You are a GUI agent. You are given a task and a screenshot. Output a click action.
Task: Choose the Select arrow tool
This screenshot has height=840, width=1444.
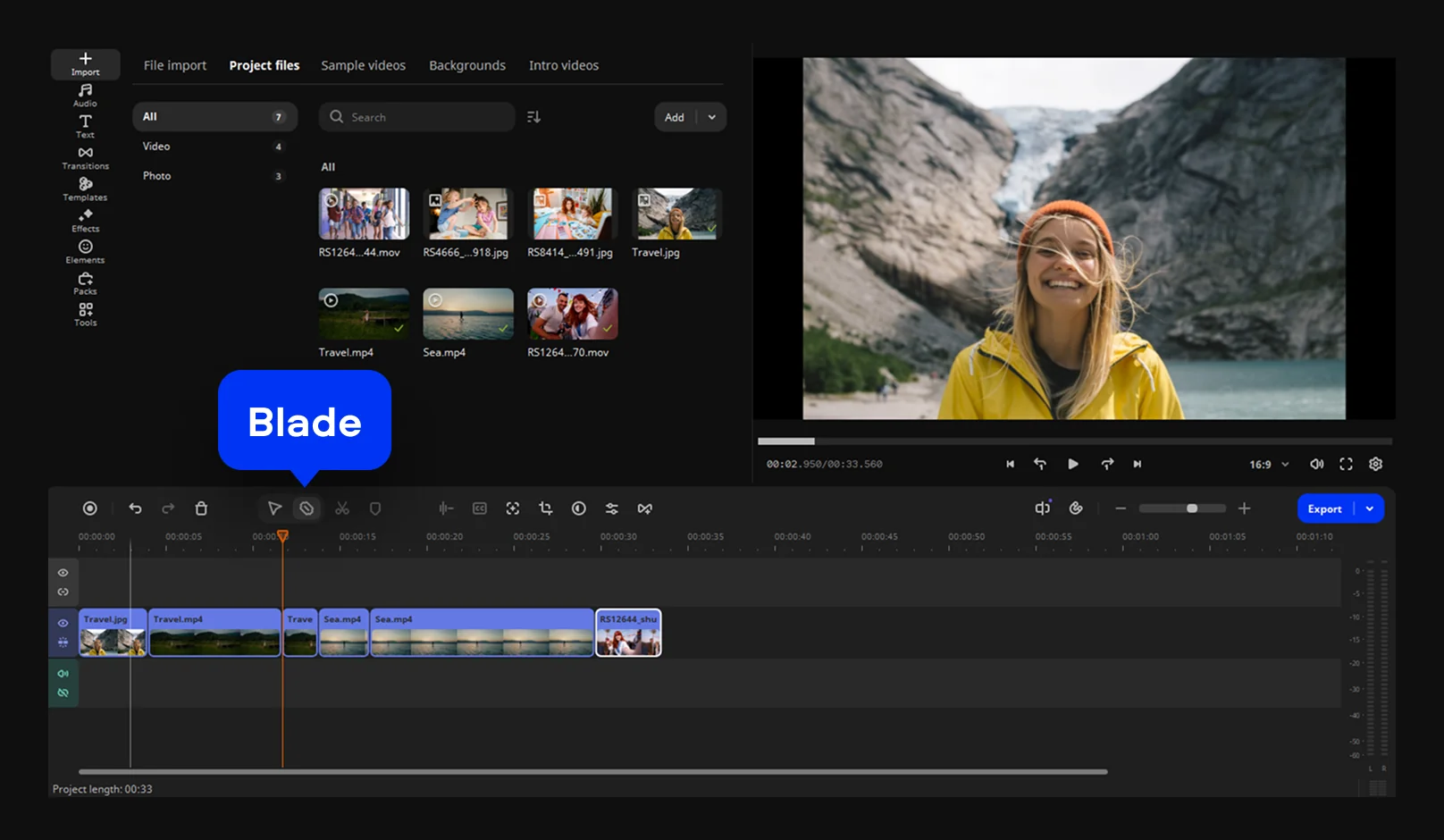[x=274, y=508]
